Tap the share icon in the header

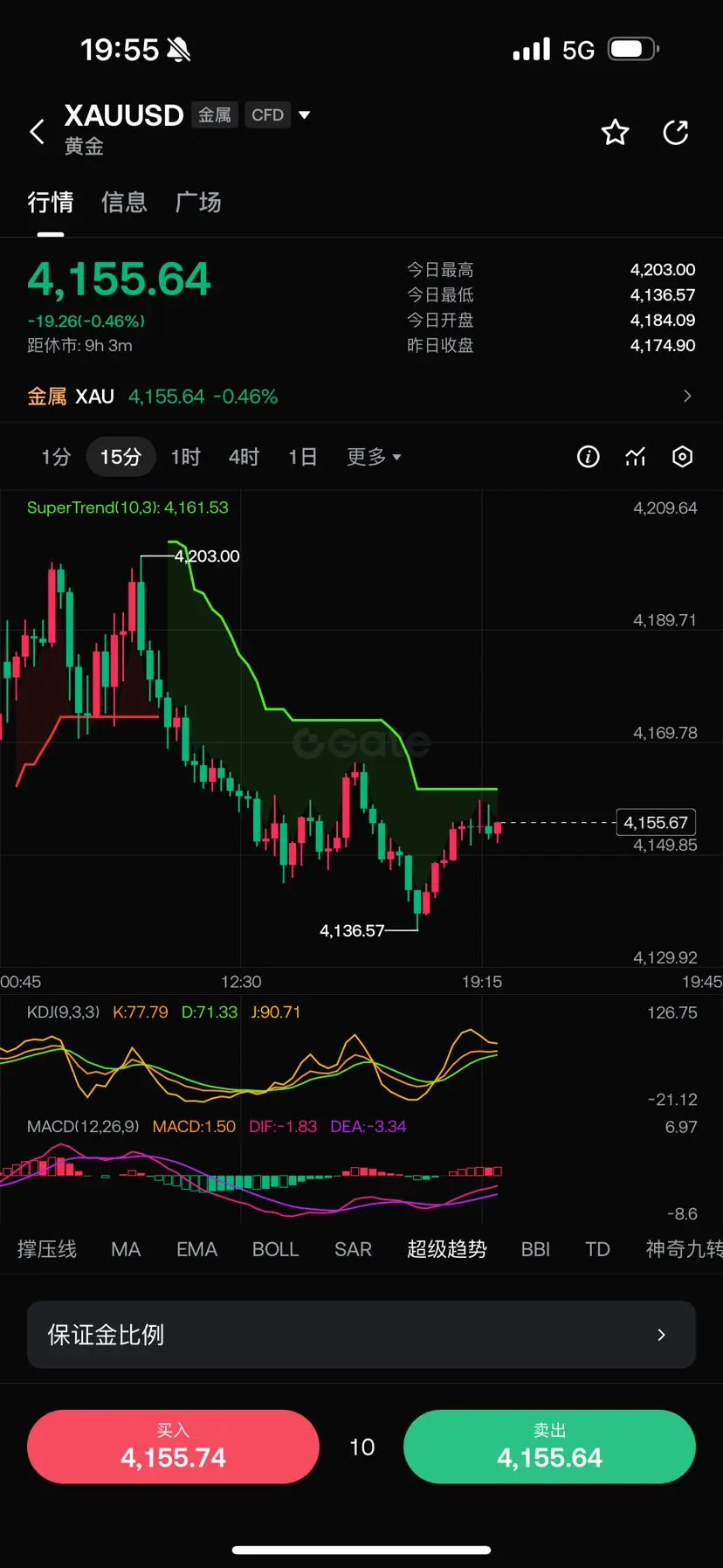coord(676,133)
